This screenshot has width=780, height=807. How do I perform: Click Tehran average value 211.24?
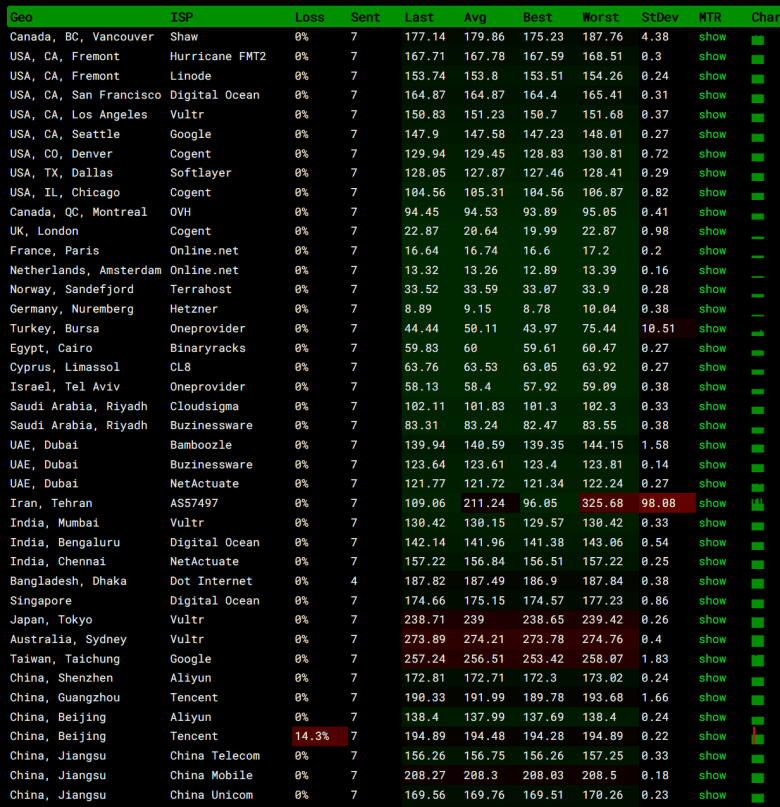click(490, 503)
